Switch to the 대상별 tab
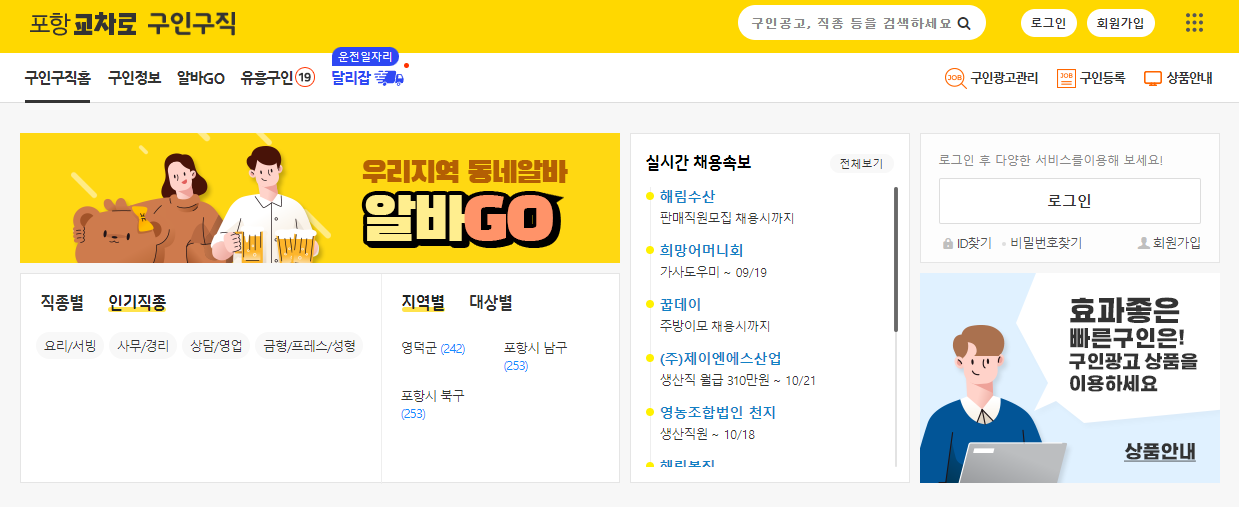Image resolution: width=1239 pixels, height=507 pixels. [x=491, y=302]
